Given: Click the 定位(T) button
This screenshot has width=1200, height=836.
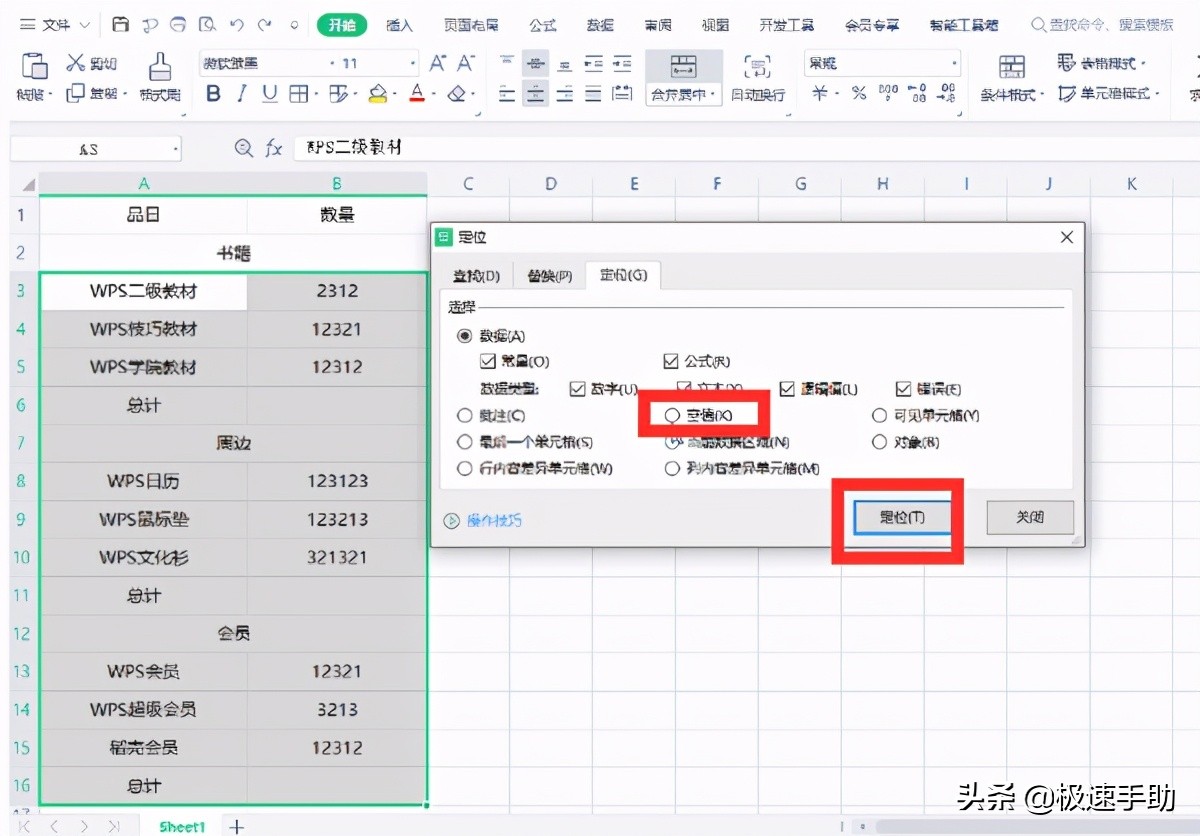Looking at the screenshot, I should pos(902,518).
